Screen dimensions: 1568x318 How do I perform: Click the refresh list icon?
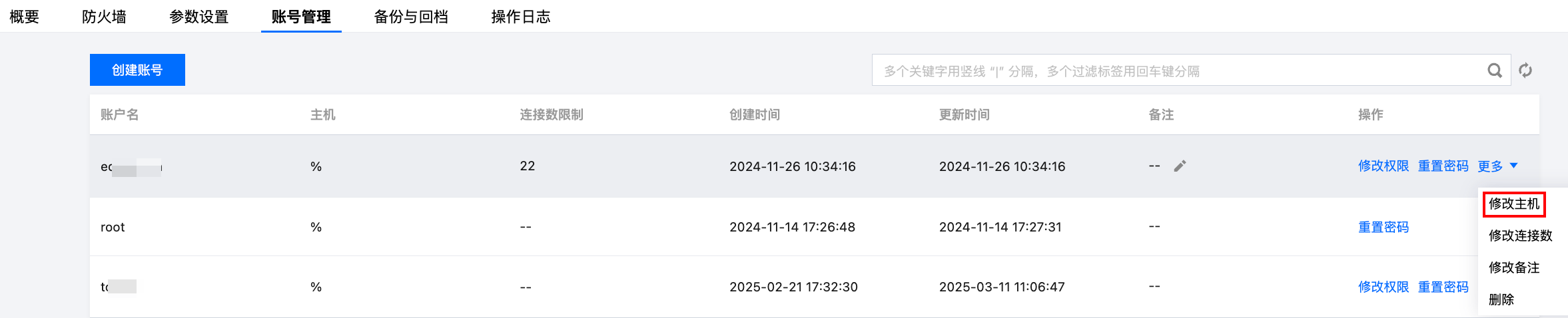click(1525, 71)
